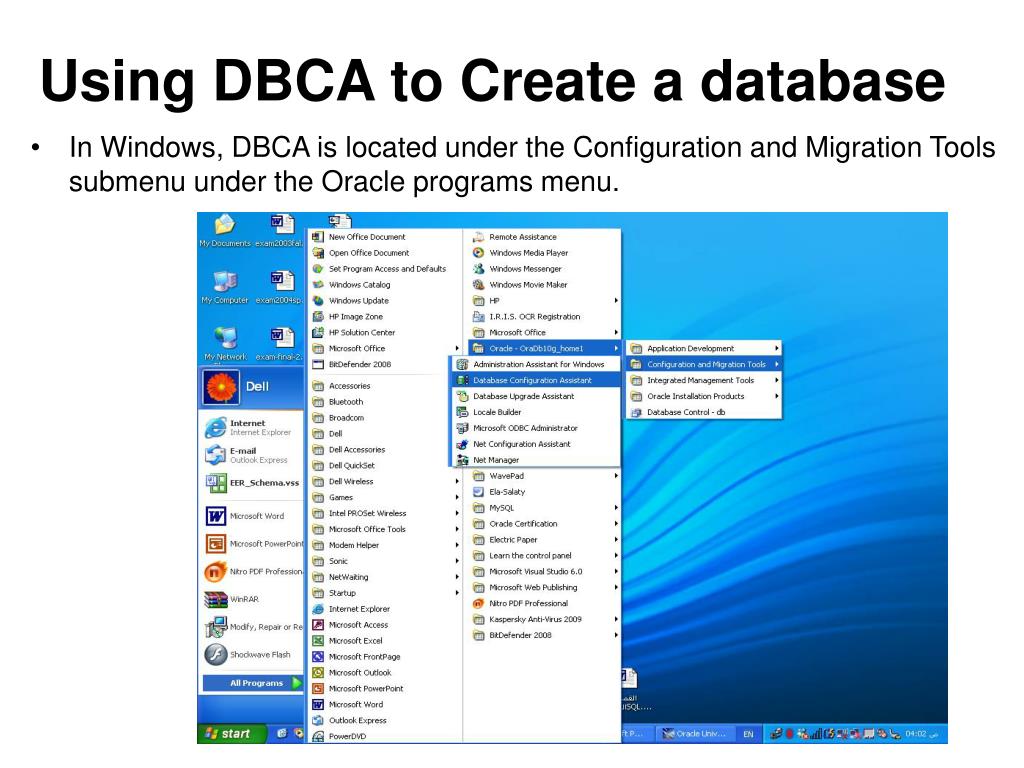Launch Microsoft FrontPage
The image size is (1024, 768).
click(385, 657)
